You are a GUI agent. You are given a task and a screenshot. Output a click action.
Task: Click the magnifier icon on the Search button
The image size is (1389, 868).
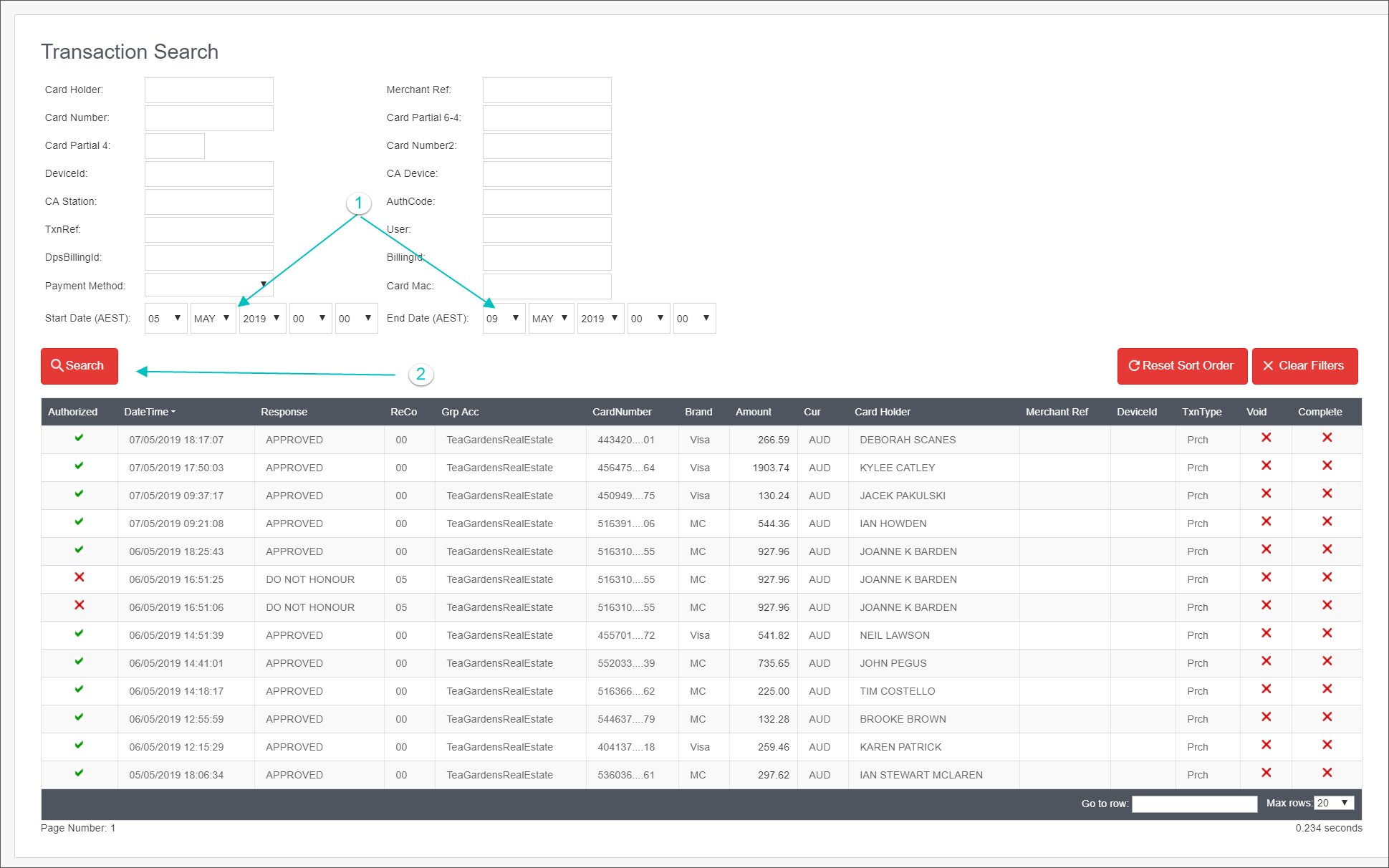(x=59, y=366)
